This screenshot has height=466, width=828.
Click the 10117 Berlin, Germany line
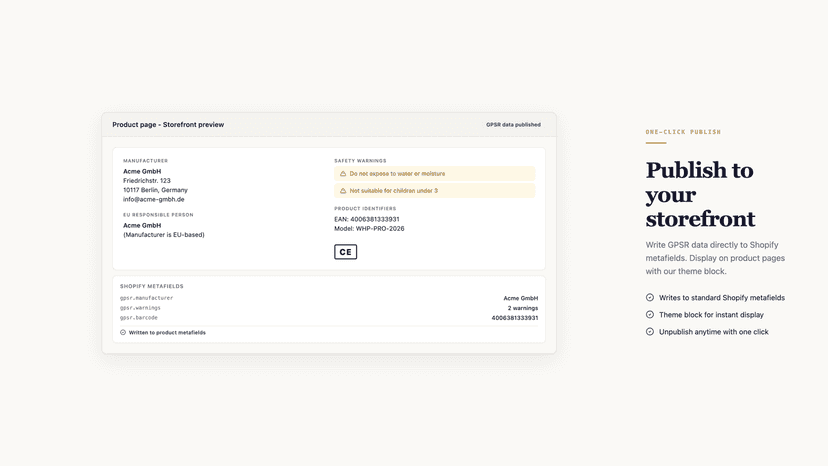click(155, 190)
